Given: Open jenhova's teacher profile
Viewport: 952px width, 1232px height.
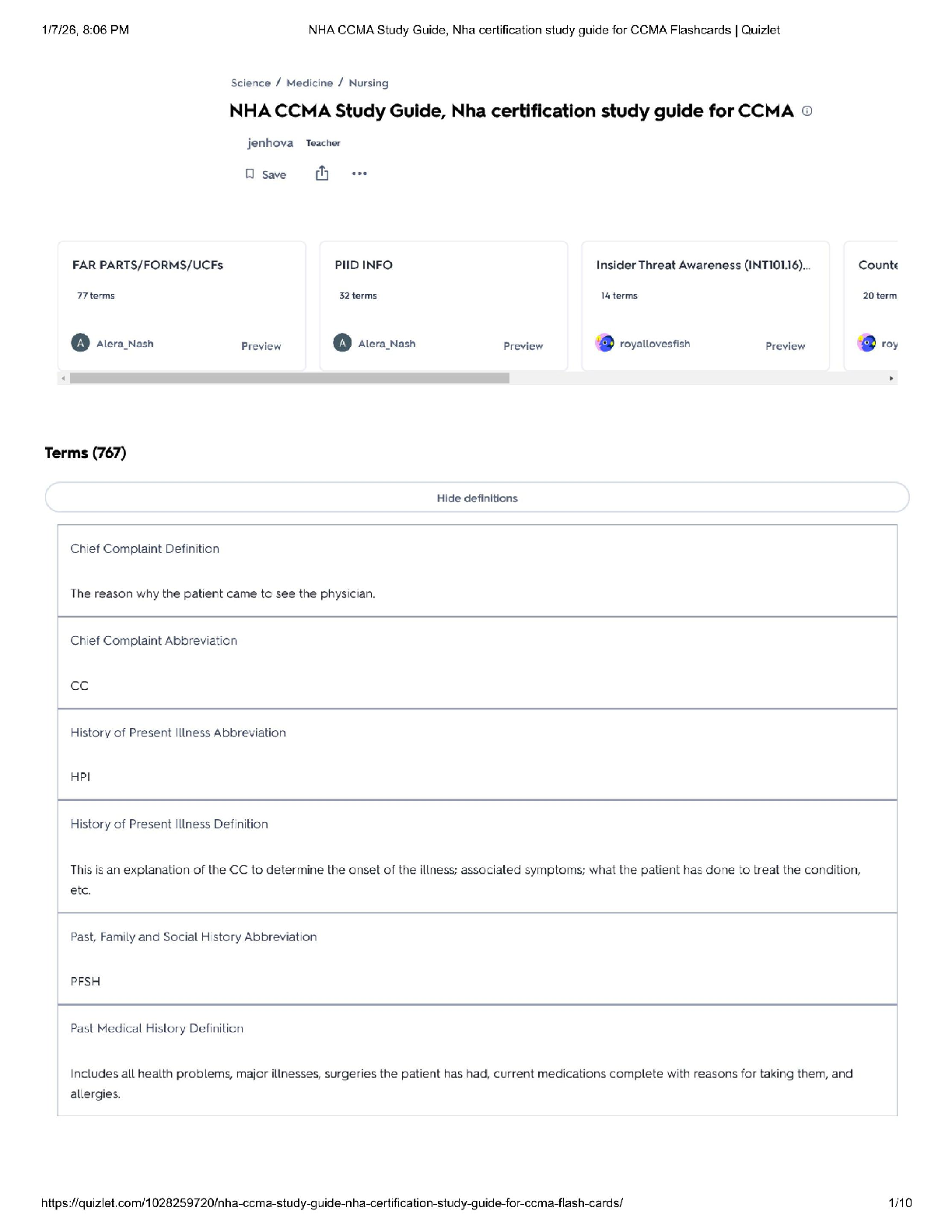Looking at the screenshot, I should click(x=270, y=143).
